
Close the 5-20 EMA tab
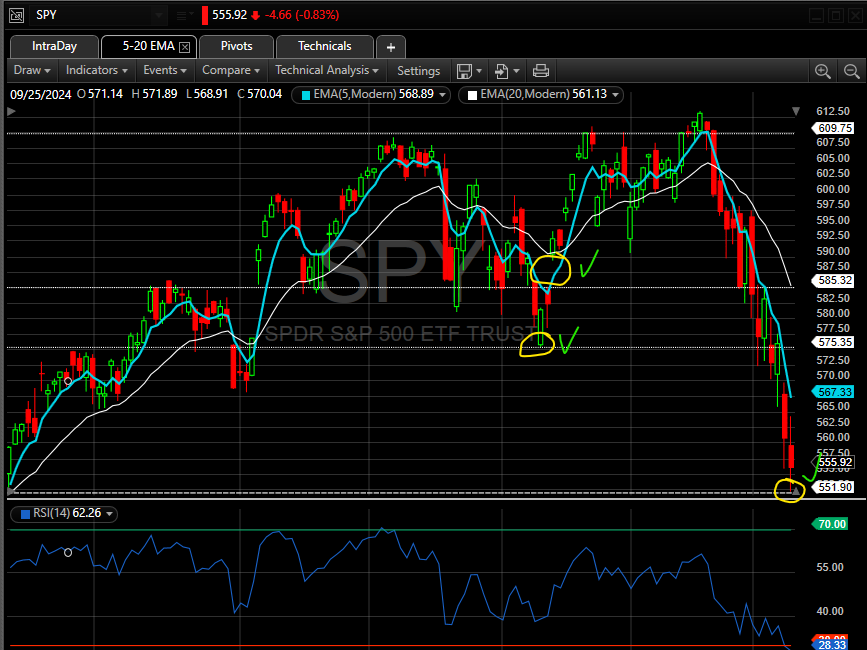(x=184, y=46)
